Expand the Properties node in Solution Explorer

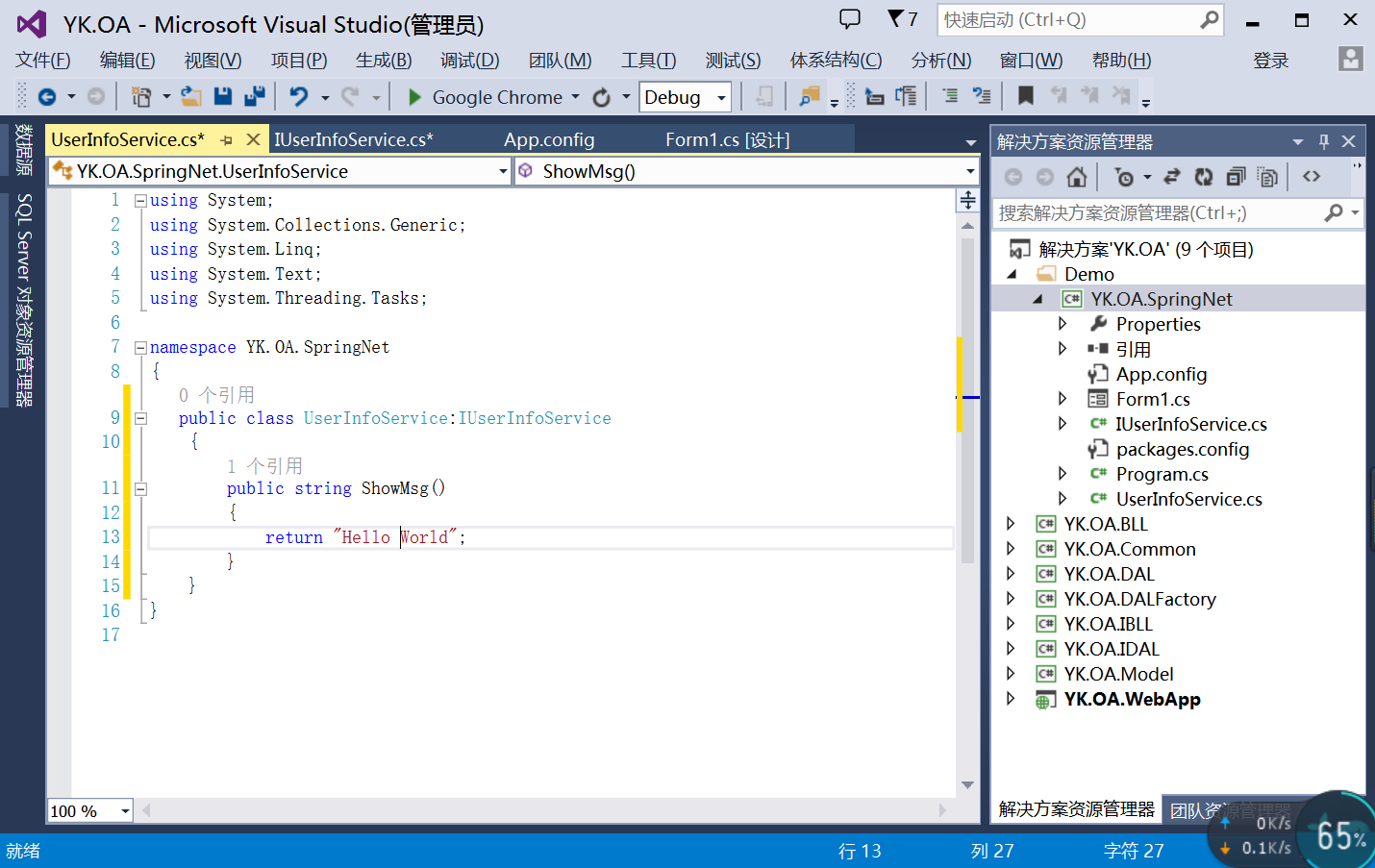click(1062, 324)
